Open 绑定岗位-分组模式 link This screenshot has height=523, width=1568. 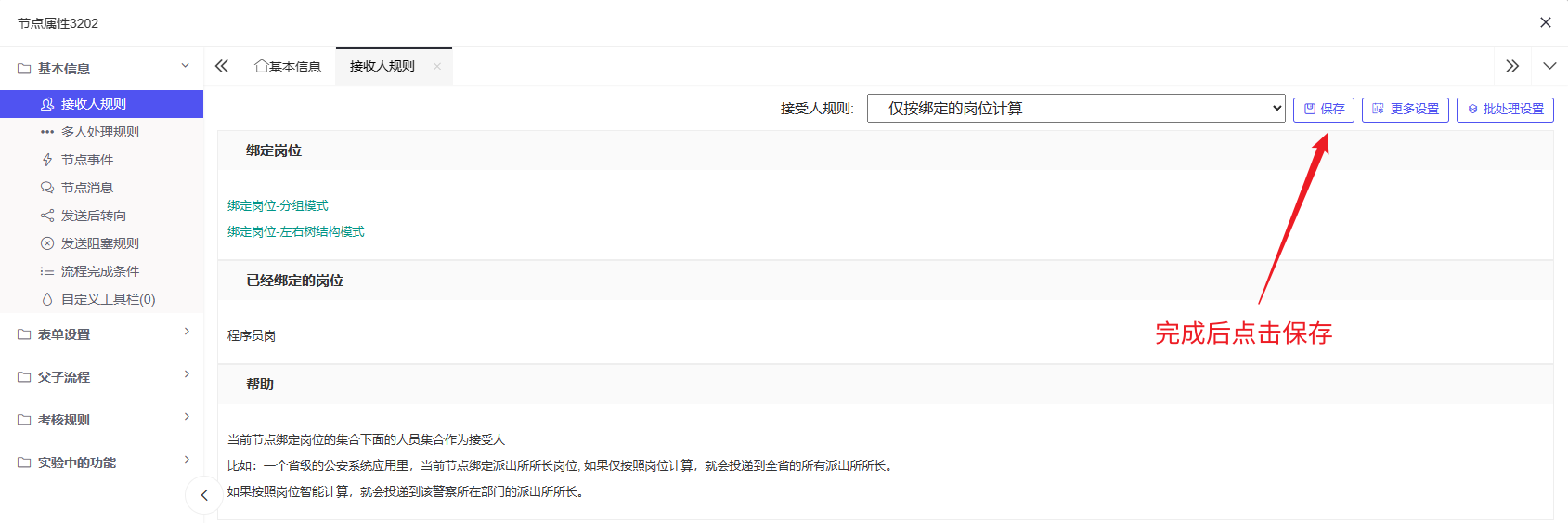tap(278, 205)
